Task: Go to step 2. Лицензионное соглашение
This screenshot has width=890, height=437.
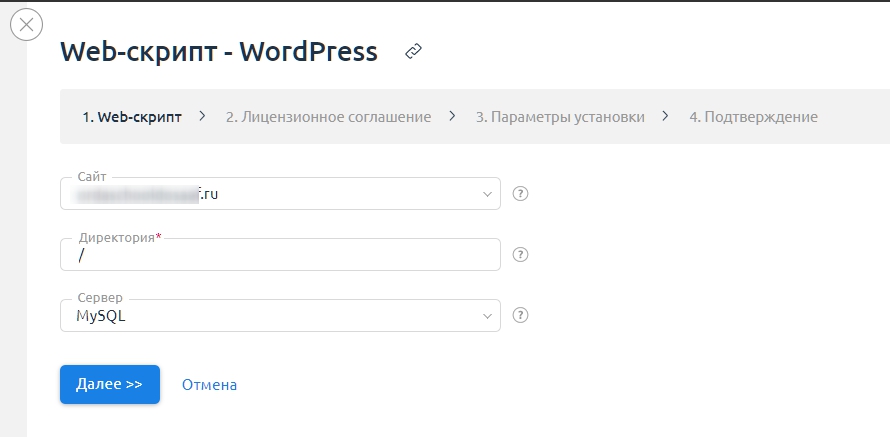Action: (329, 117)
